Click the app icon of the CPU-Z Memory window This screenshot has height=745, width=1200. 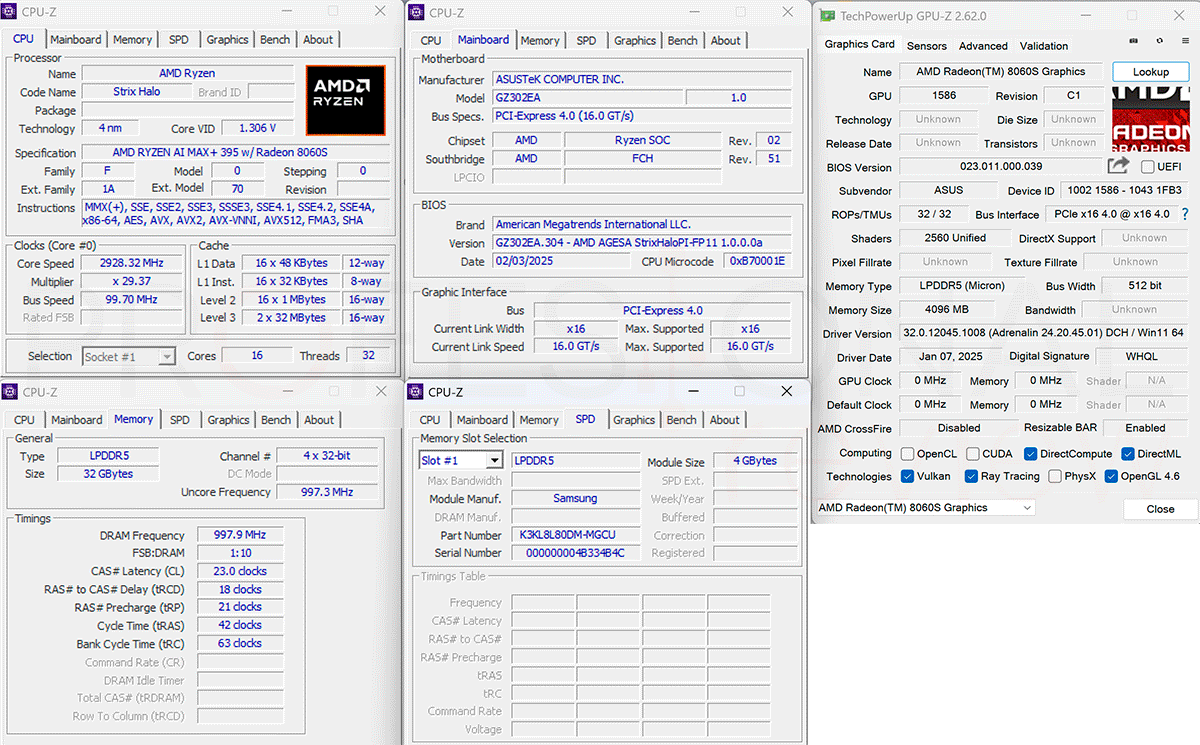point(10,392)
